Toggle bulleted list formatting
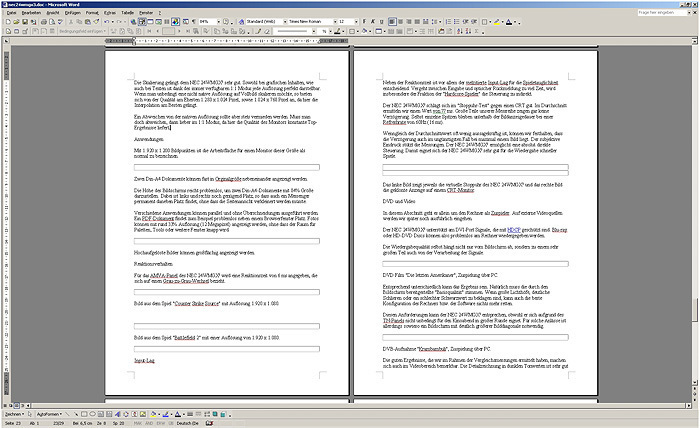 pyautogui.click(x=456, y=21)
